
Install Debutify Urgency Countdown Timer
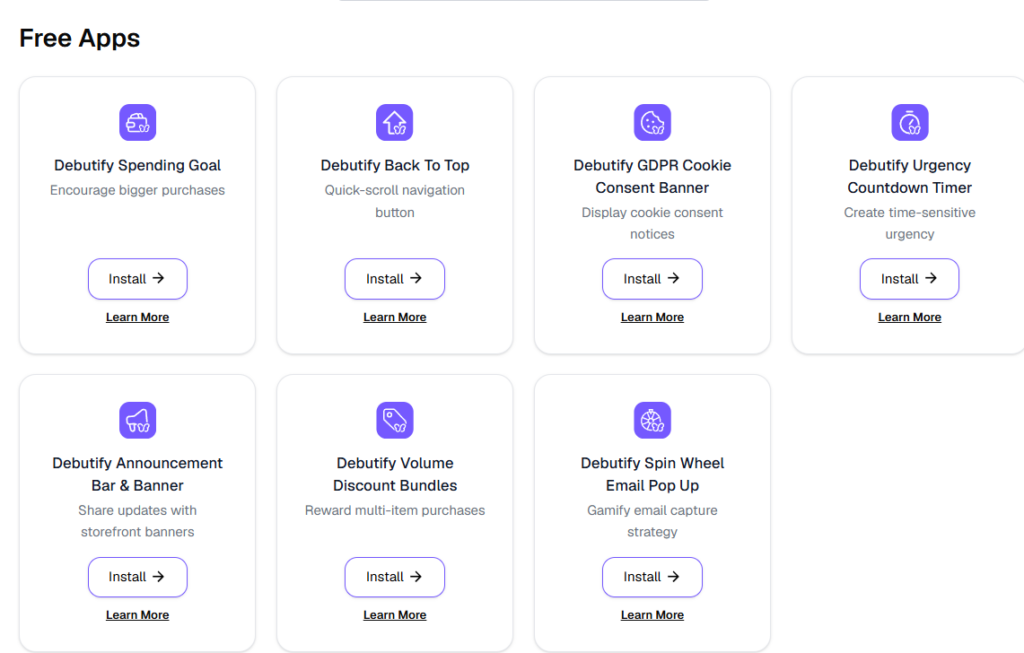coord(910,279)
